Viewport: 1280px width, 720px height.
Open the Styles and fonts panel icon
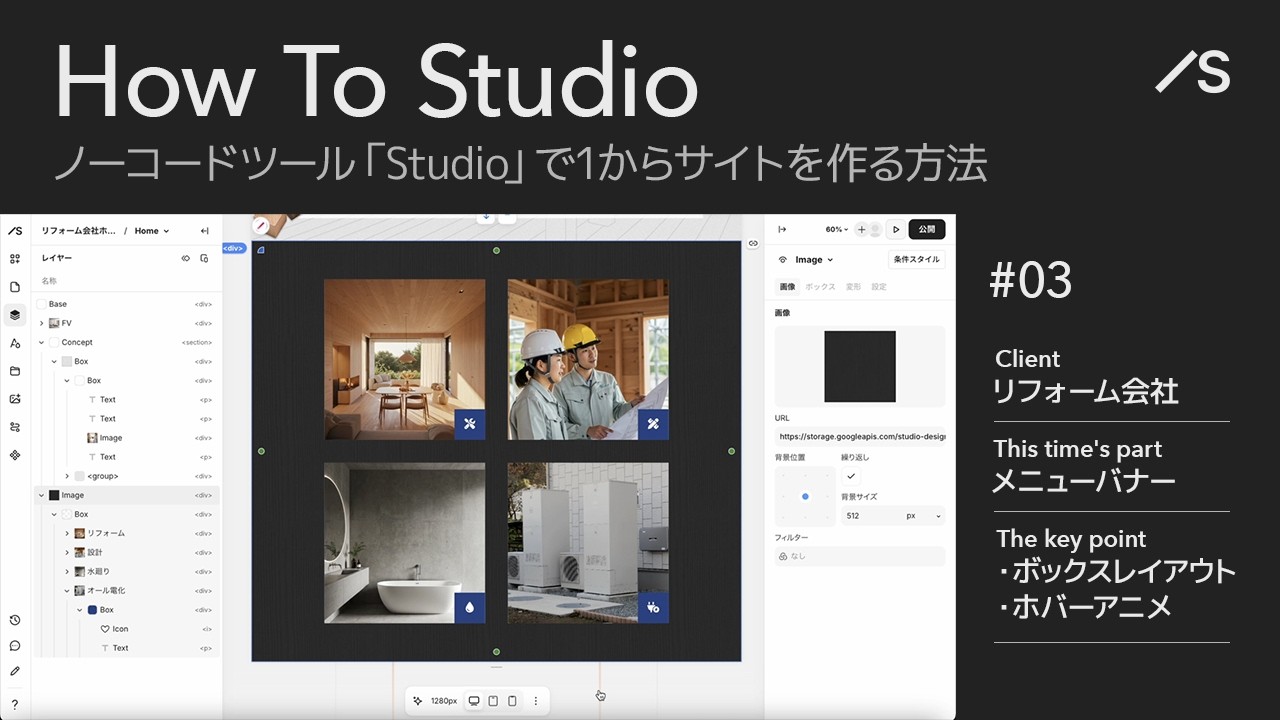tap(15, 343)
